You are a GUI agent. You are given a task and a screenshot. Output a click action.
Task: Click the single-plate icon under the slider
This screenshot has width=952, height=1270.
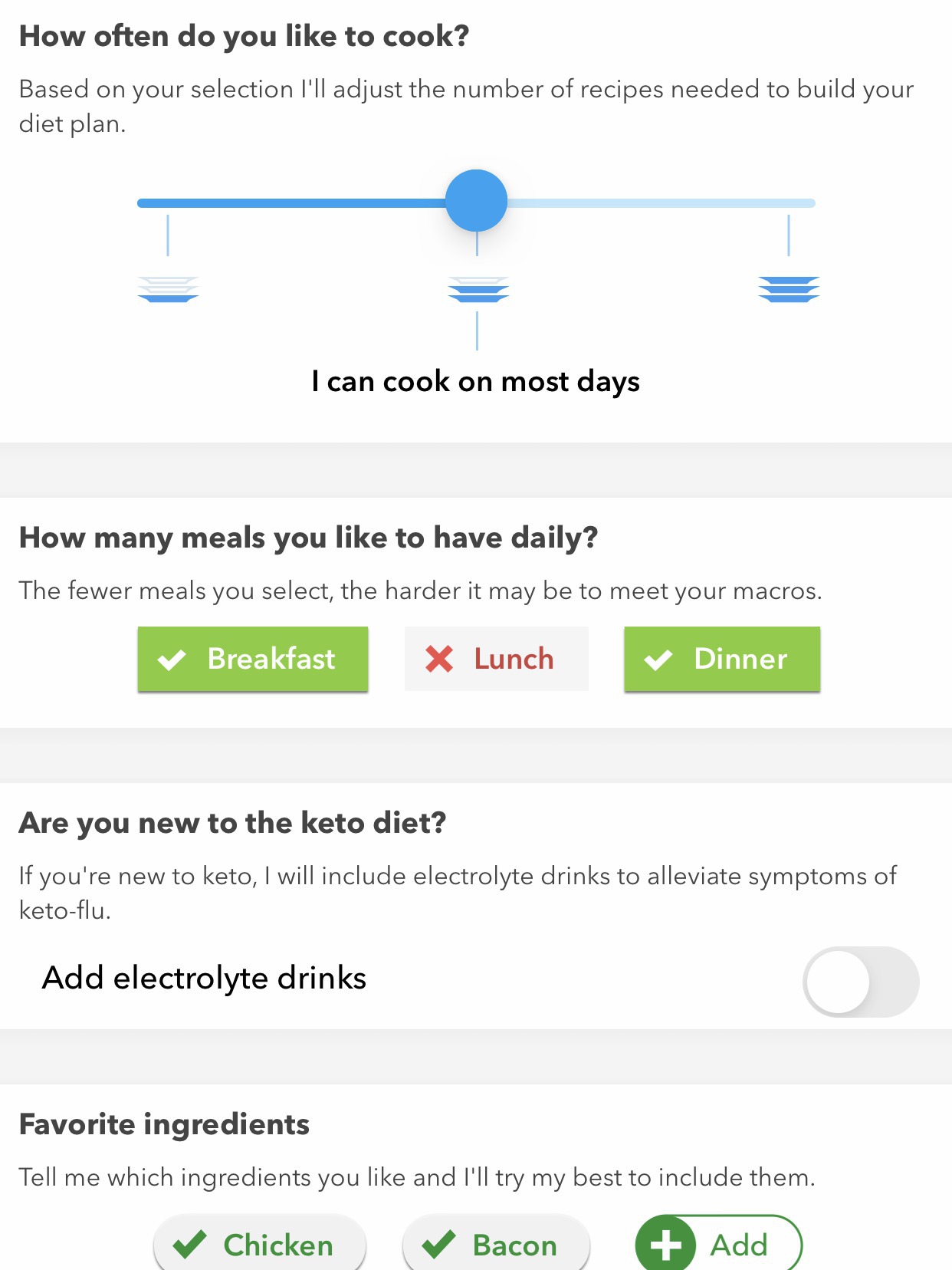pyautogui.click(x=168, y=289)
